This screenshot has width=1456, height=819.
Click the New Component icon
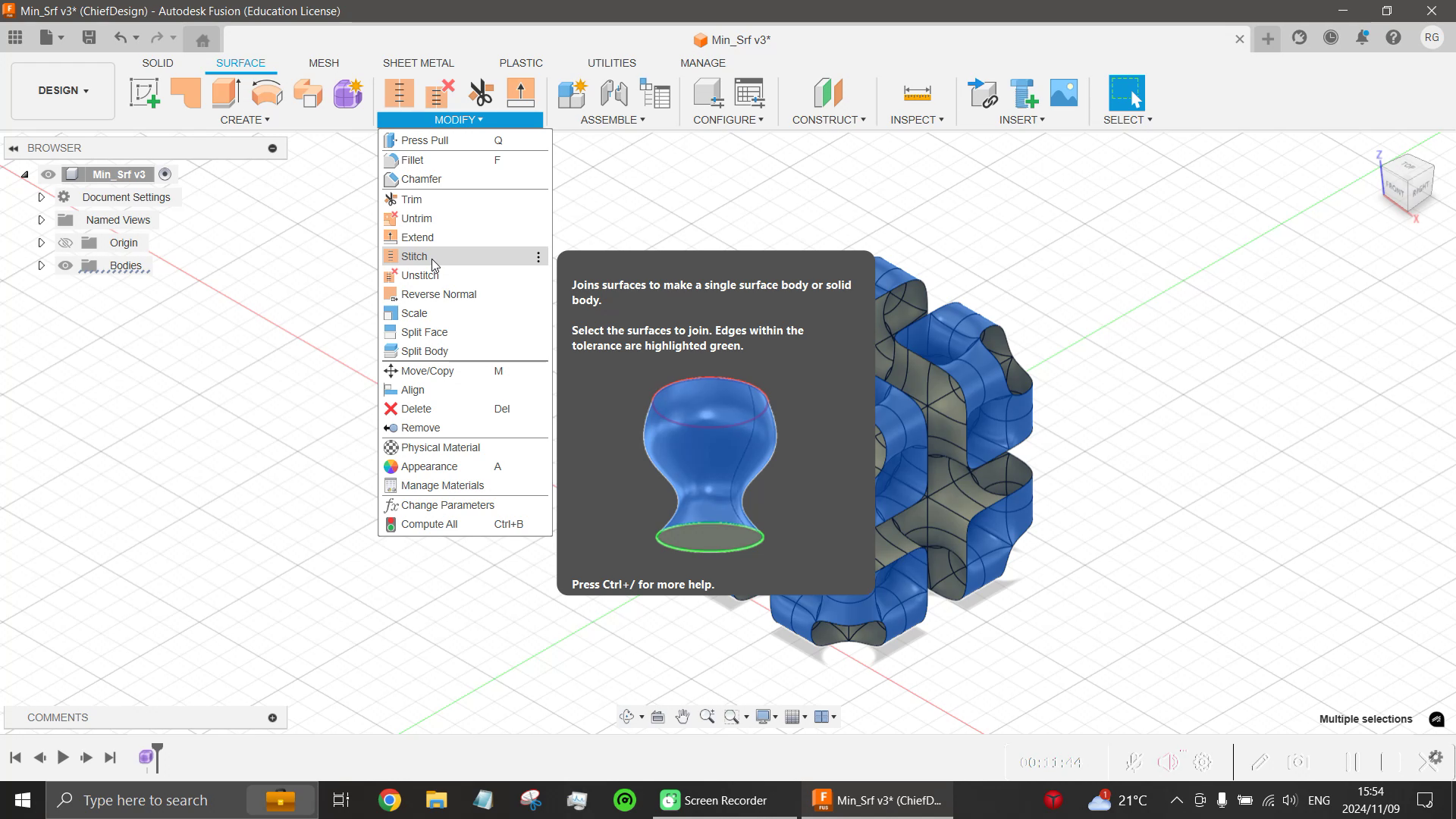coord(573,93)
